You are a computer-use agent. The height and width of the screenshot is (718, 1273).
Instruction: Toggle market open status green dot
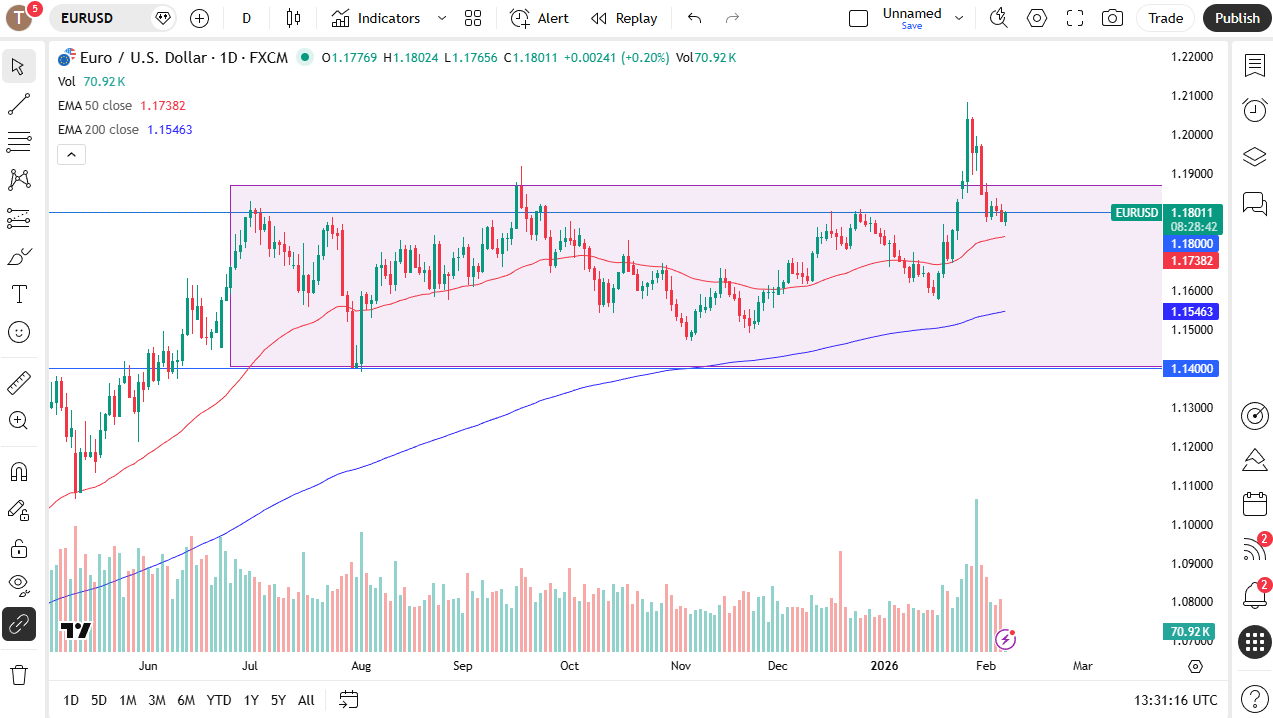click(305, 57)
